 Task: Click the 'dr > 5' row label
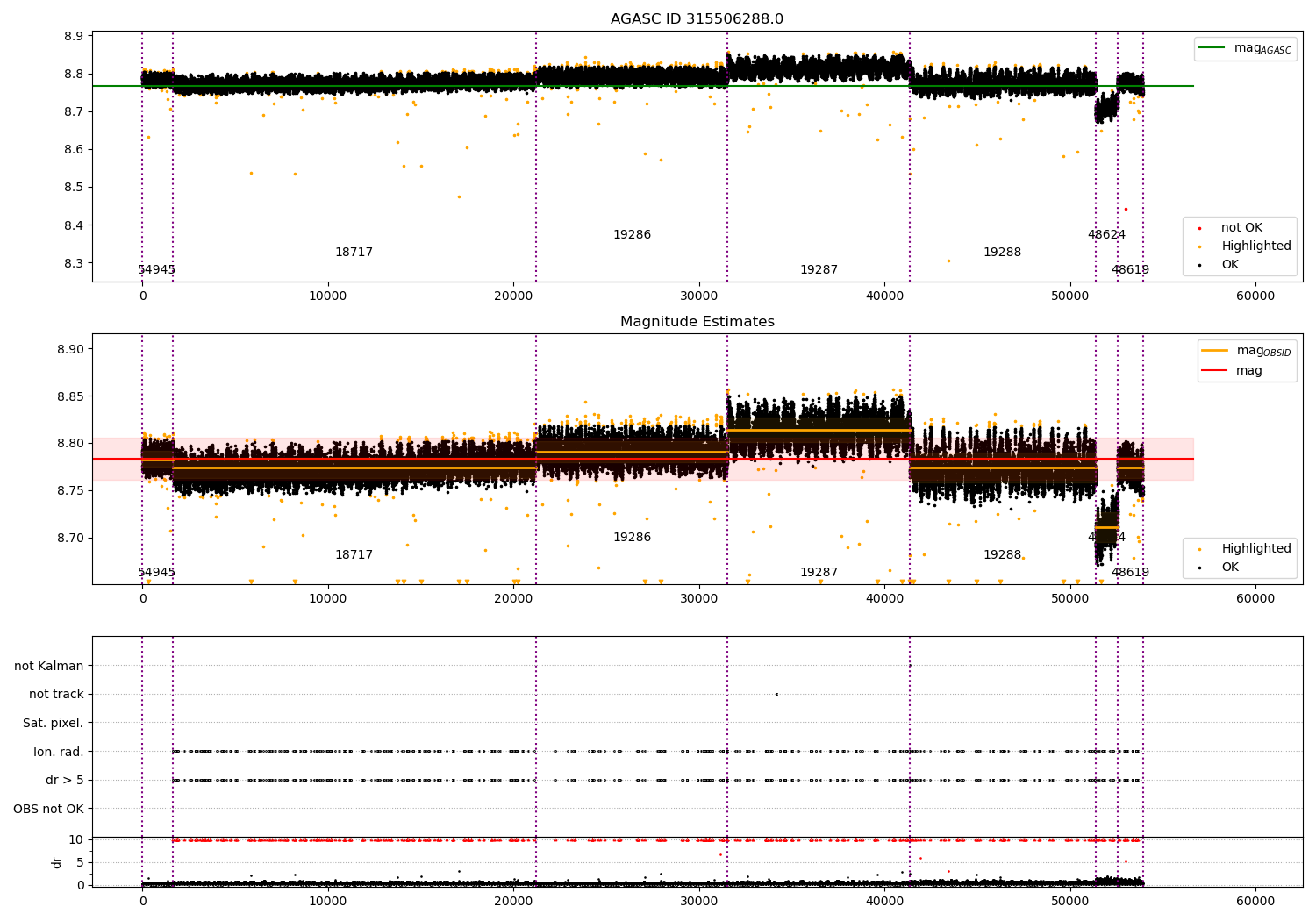pyautogui.click(x=65, y=780)
